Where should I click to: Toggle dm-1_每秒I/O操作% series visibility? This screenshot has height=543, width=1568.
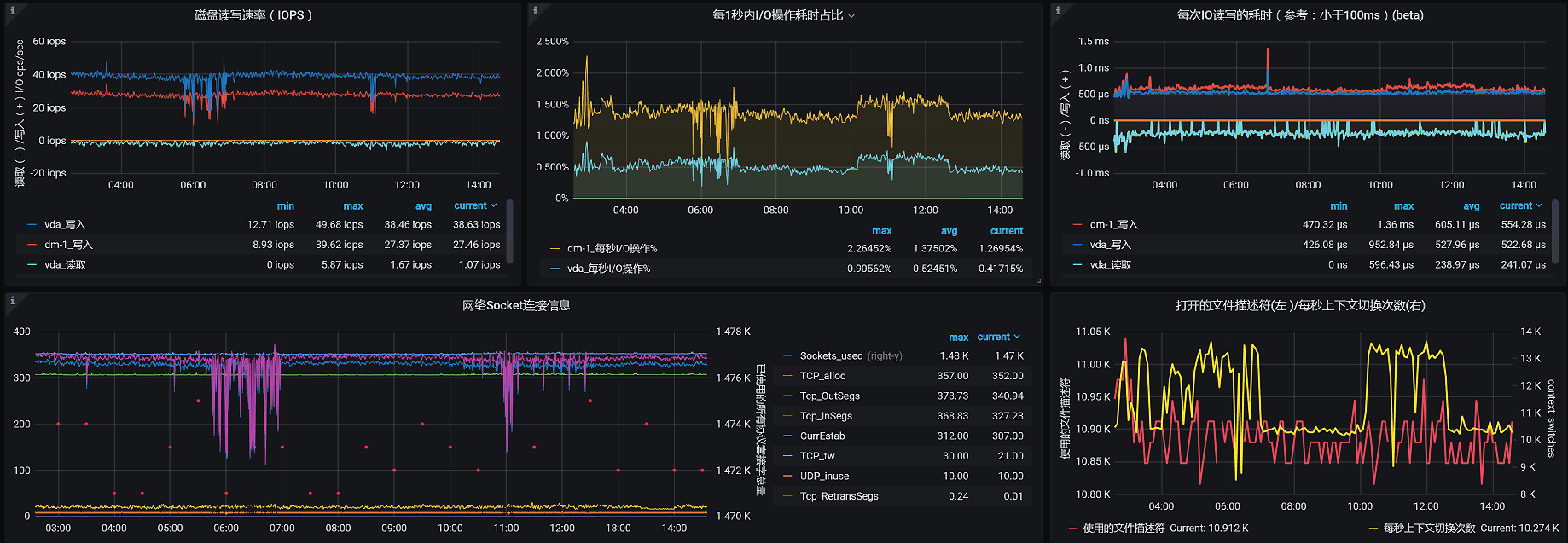coord(612,249)
